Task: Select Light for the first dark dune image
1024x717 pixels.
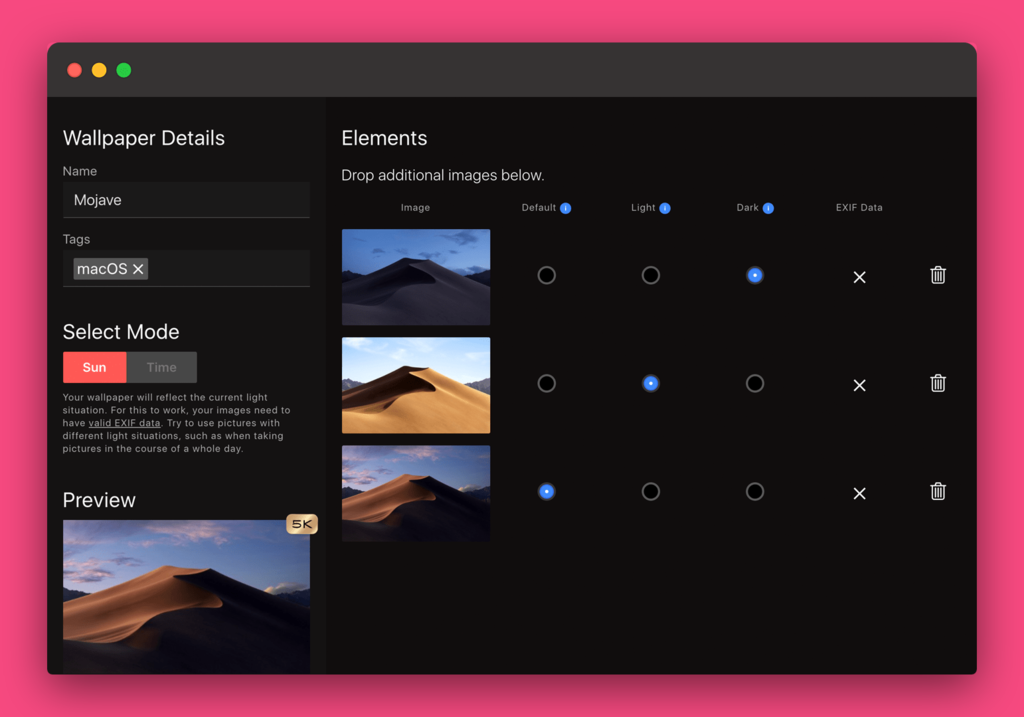Action: pyautogui.click(x=650, y=275)
